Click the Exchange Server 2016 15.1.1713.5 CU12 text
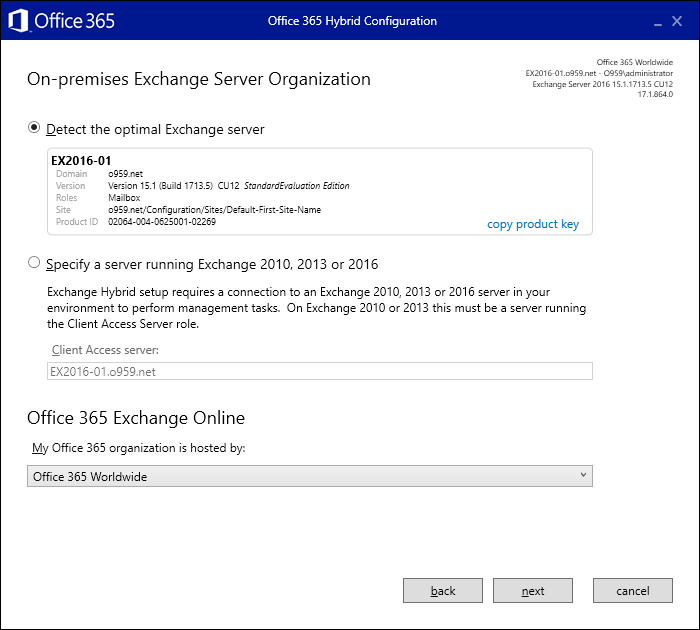 [x=602, y=84]
